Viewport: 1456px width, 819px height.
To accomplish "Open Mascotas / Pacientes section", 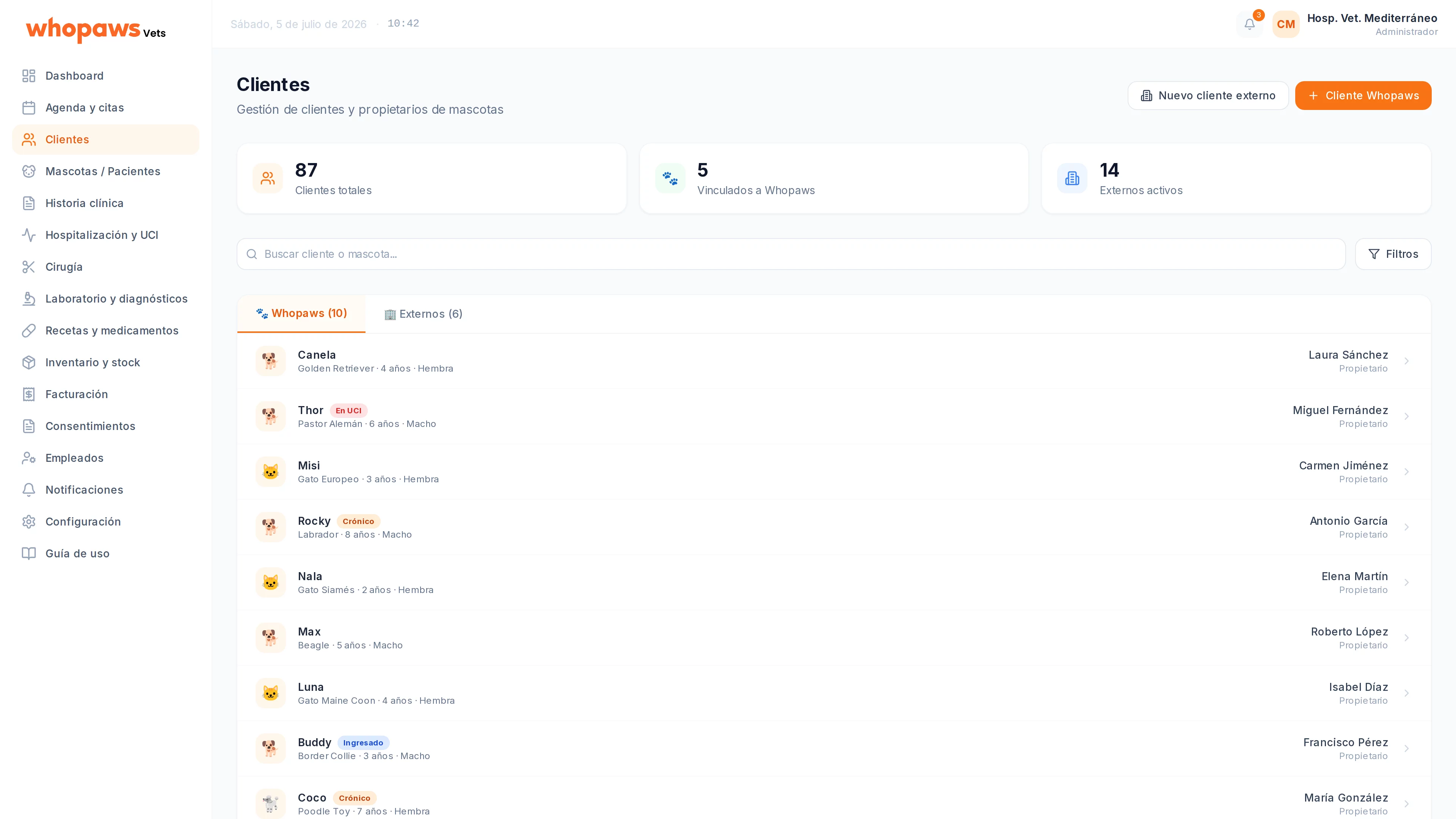I will click(x=106, y=171).
